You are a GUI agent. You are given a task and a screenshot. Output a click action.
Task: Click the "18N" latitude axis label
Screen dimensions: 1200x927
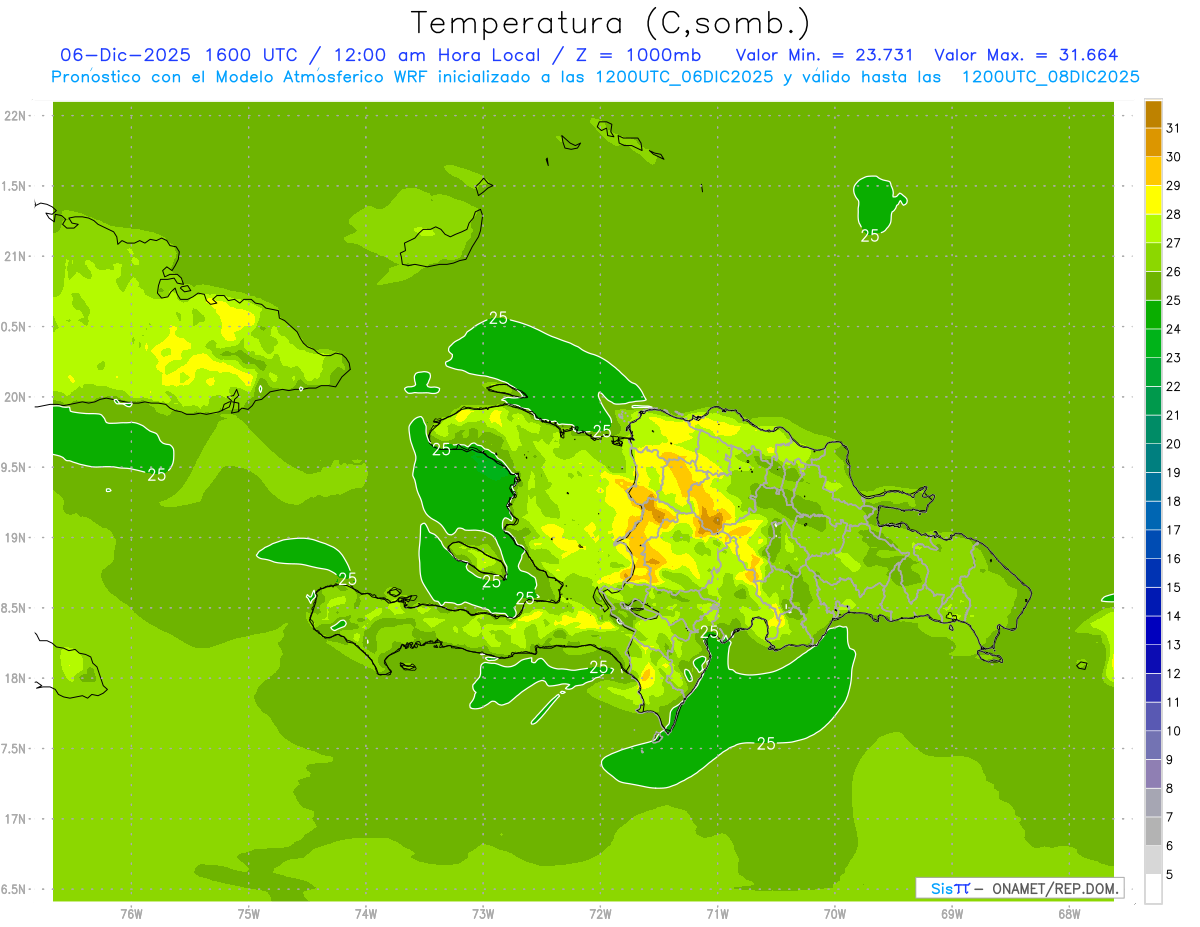pos(15,679)
